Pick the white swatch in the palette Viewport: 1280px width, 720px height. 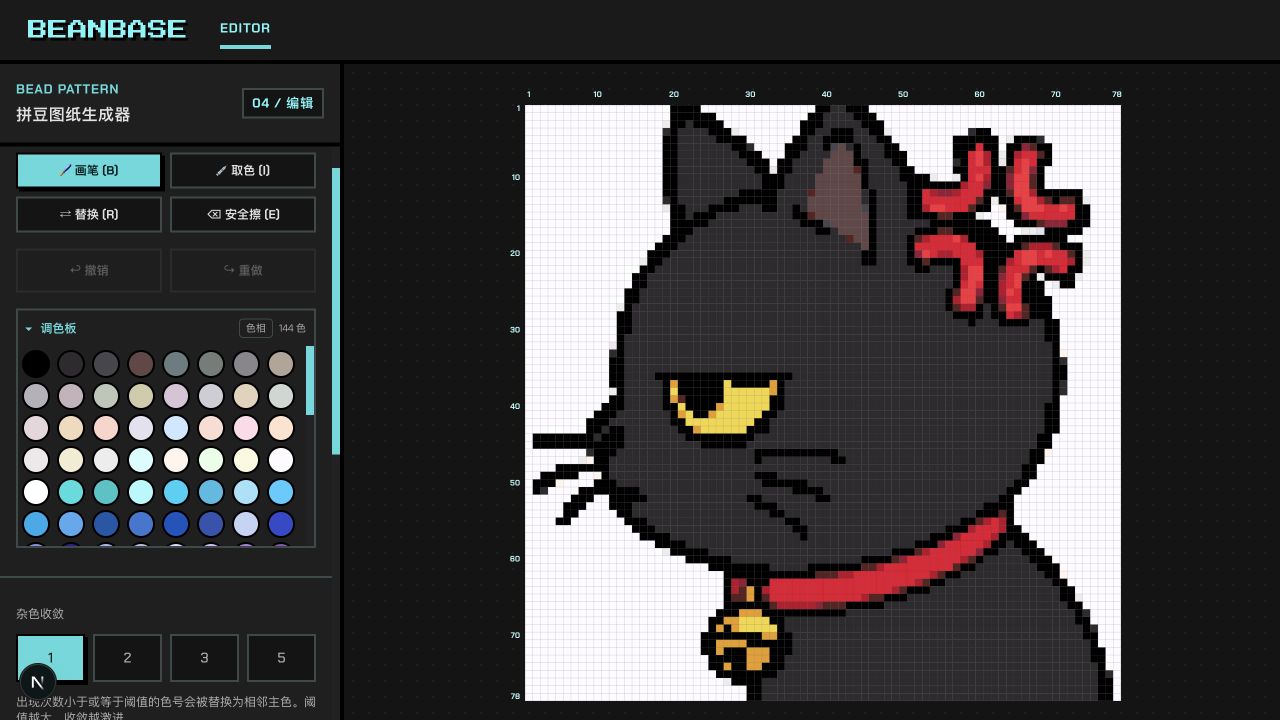(36, 492)
